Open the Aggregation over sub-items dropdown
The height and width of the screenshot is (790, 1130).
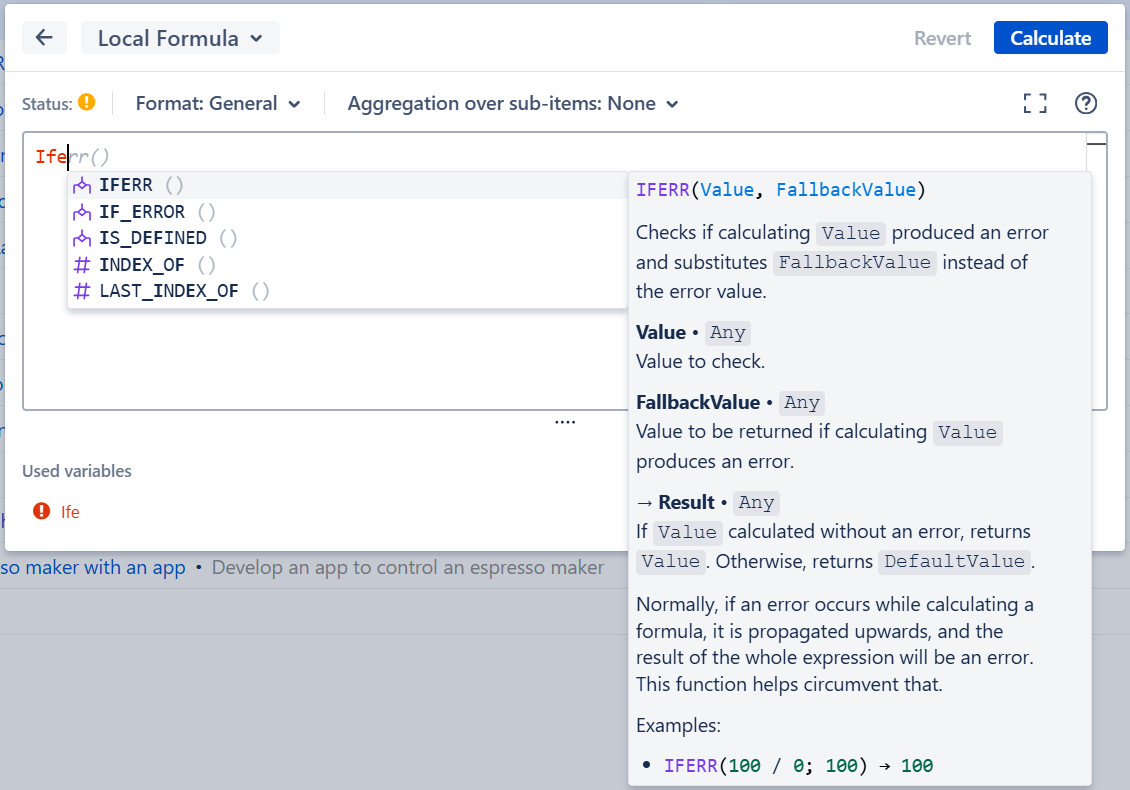pos(512,103)
